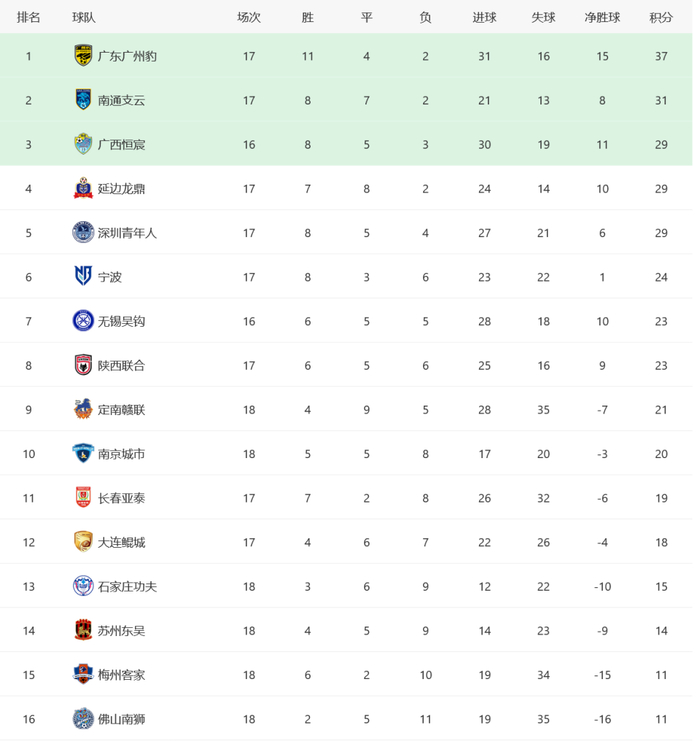Viewport: 700px width, 747px height.
Task: Click the 宁波 blue shield logo
Action: point(83,276)
